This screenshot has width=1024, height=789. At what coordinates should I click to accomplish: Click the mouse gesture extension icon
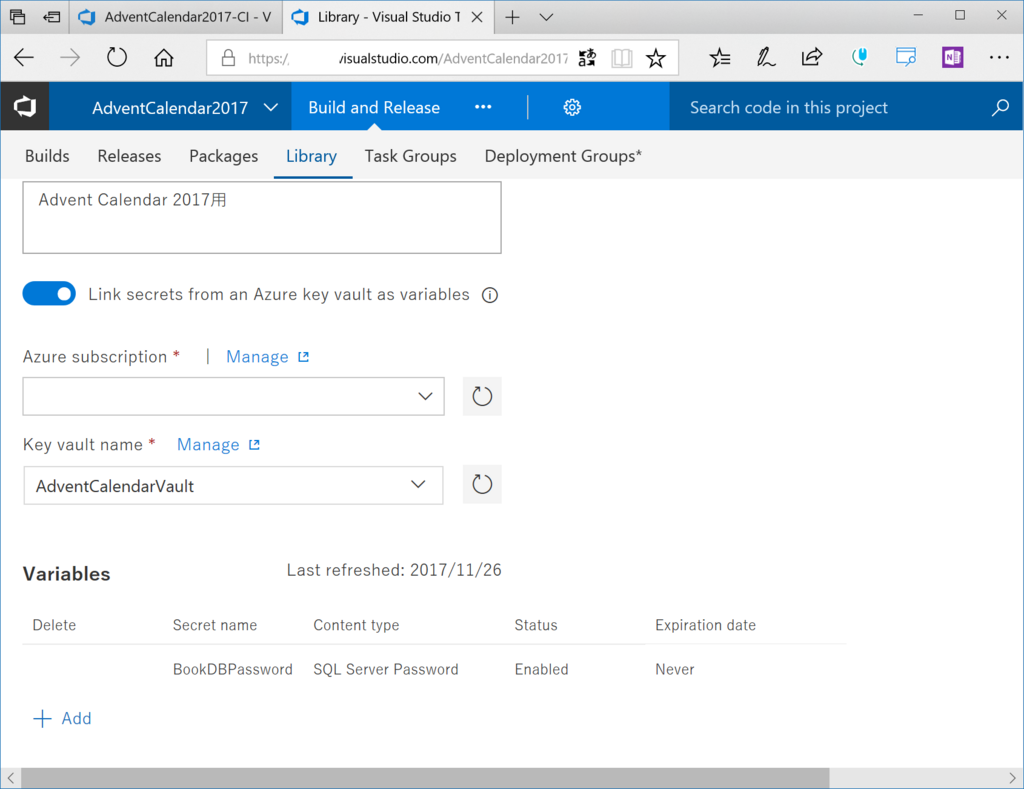tap(859, 57)
